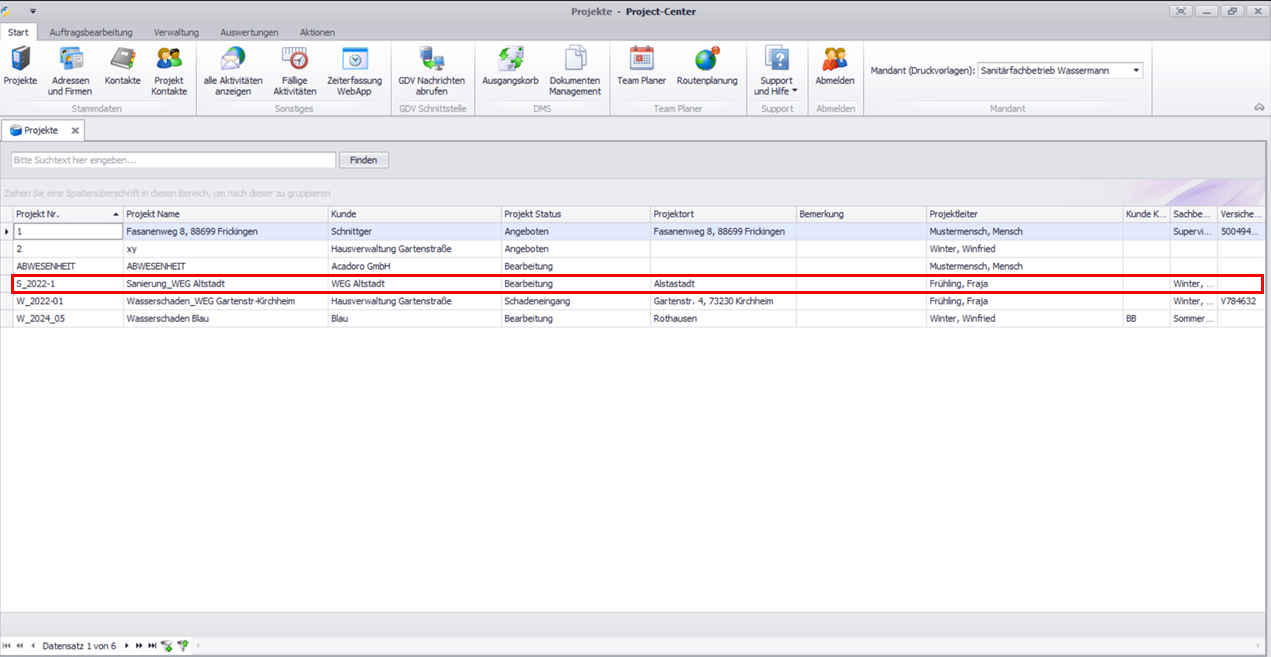Sort by the Projekt Status column header
The image size is (1271, 657).
[x=574, y=214]
